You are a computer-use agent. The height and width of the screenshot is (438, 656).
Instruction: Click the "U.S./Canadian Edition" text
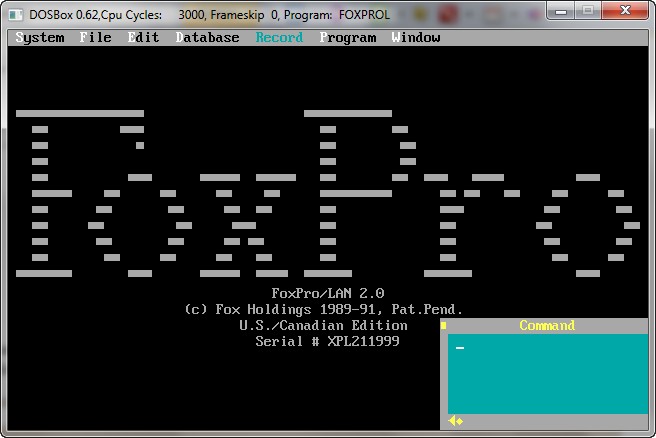coord(323,325)
